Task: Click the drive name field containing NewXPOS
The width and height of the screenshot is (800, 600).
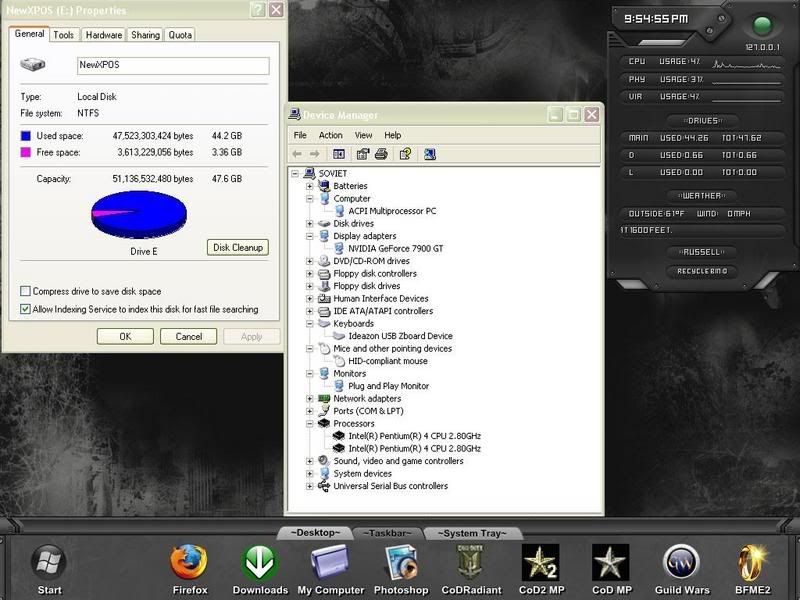Action: click(x=173, y=65)
